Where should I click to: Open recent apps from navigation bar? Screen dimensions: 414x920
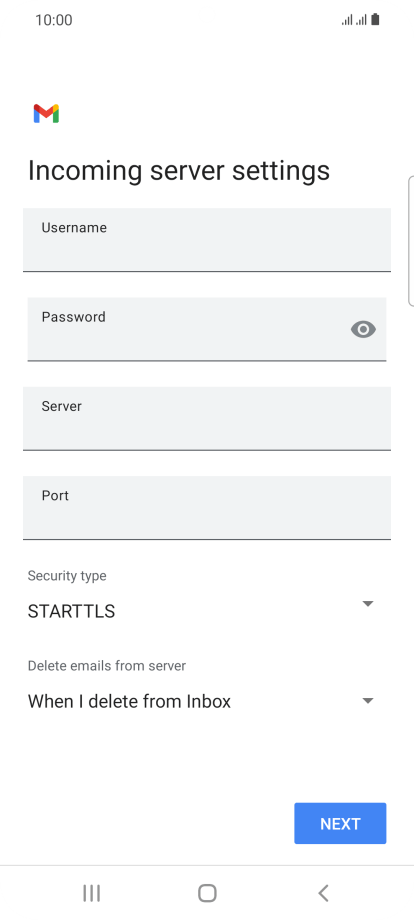91,893
